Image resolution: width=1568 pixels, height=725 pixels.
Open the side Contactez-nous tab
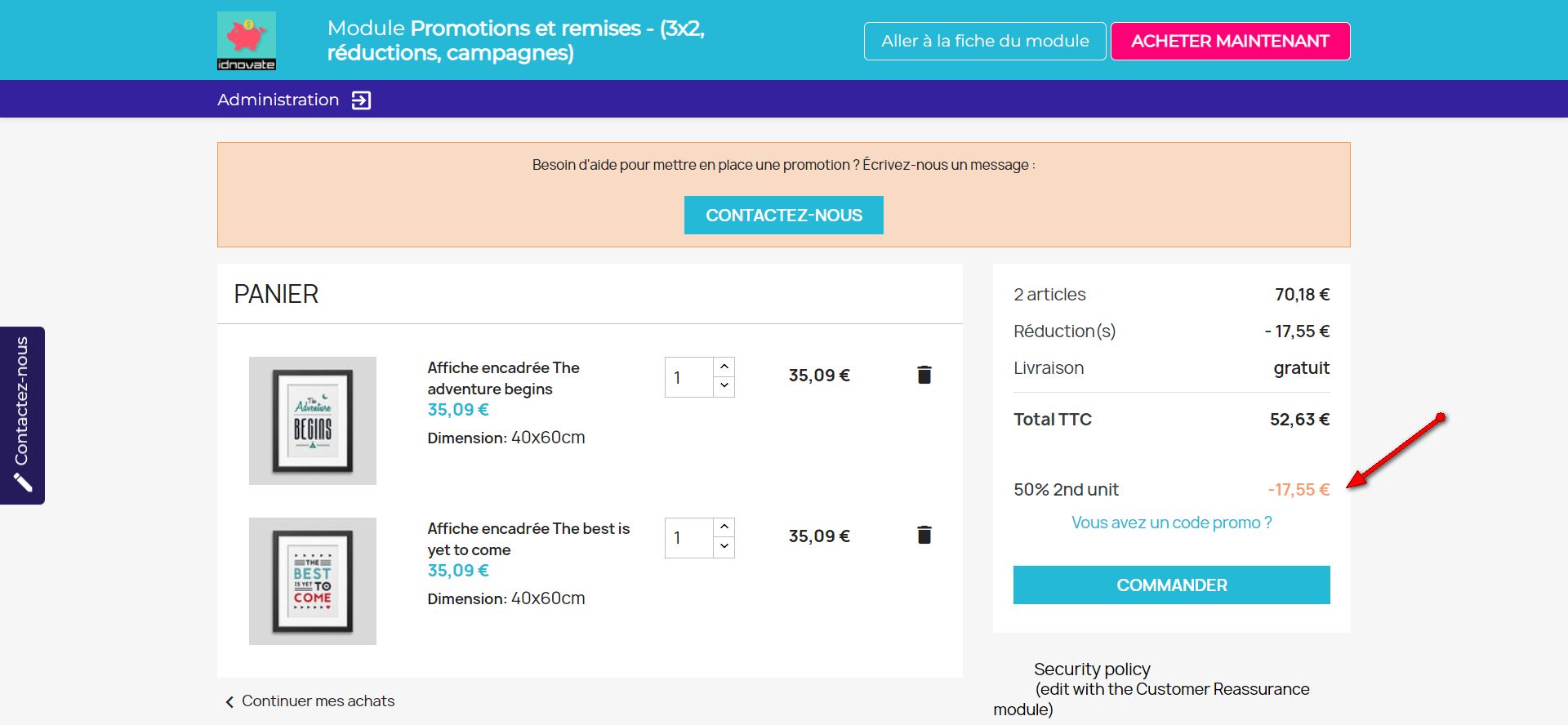click(22, 400)
